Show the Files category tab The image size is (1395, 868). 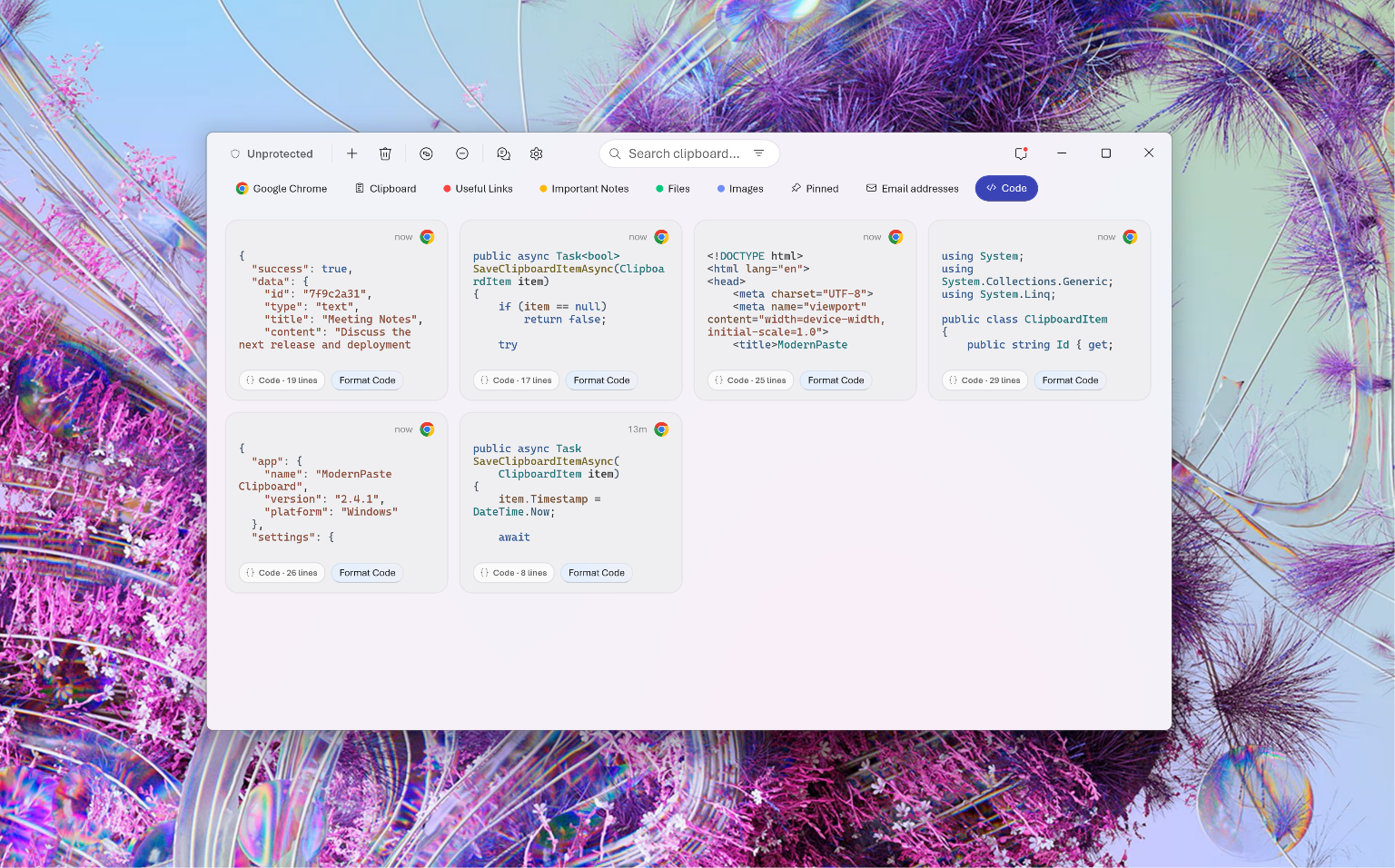click(673, 188)
